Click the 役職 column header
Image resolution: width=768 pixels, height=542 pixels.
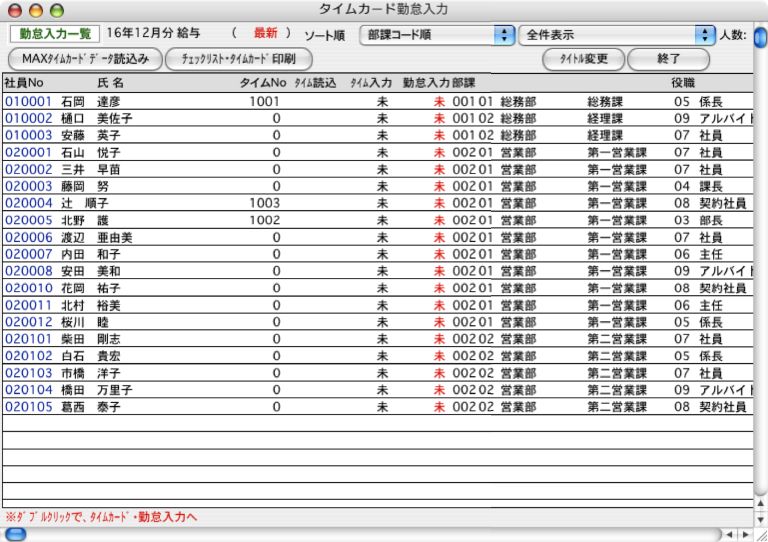683,82
